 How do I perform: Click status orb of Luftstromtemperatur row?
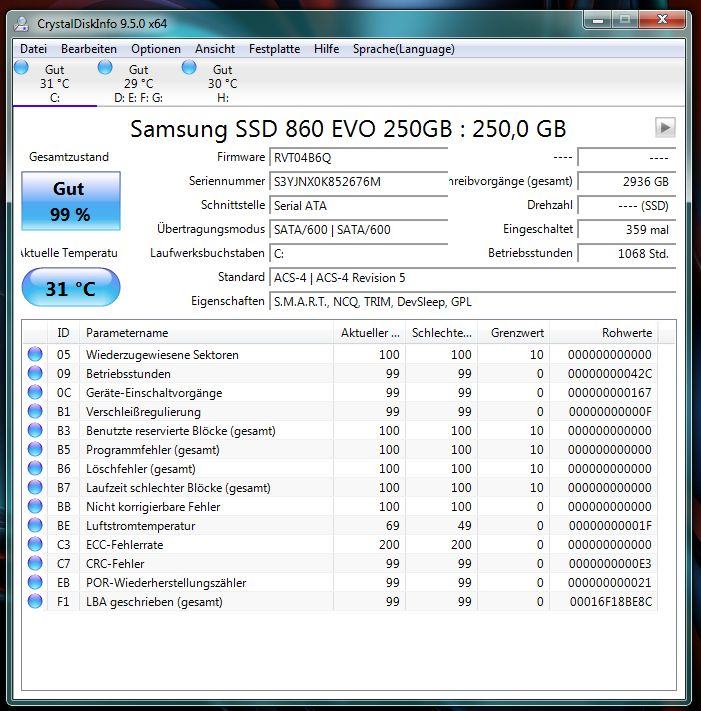point(35,526)
